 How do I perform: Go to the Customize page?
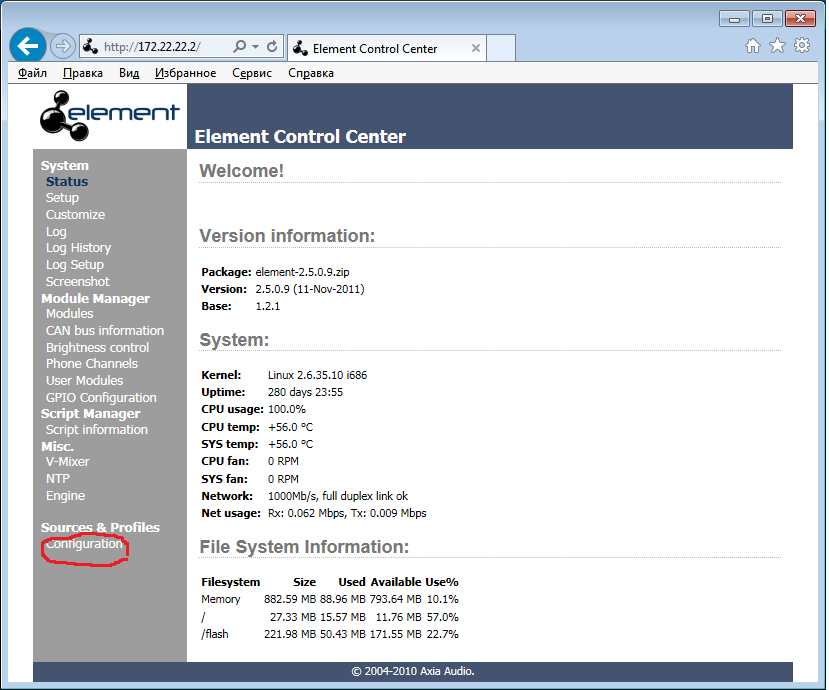pos(75,215)
